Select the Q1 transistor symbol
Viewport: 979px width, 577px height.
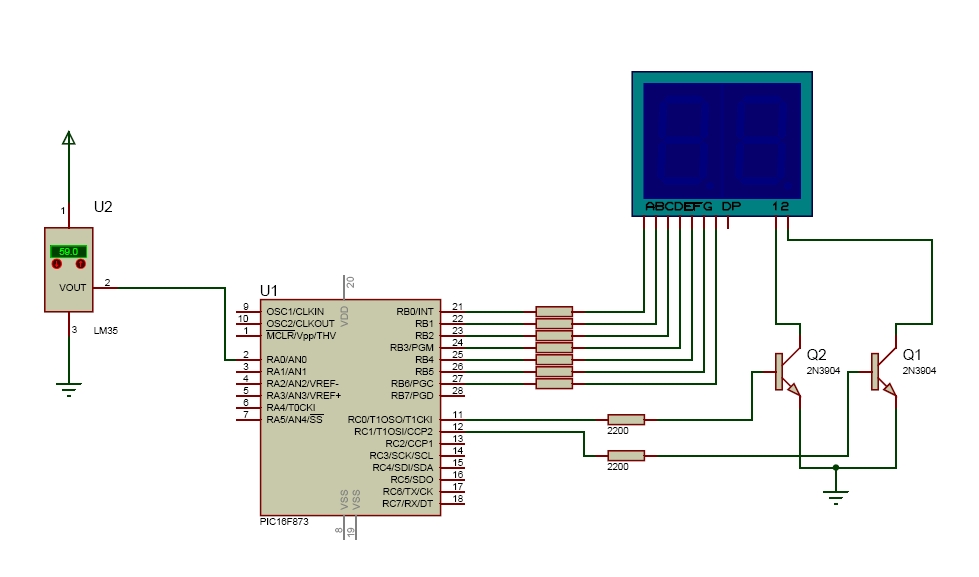coord(882,372)
